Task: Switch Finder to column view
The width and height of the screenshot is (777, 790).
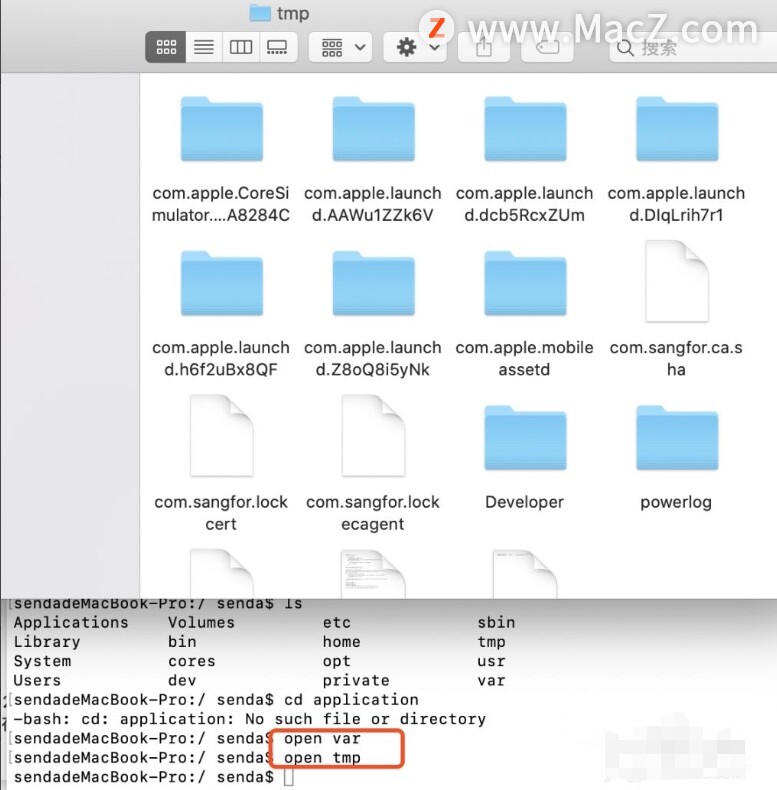Action: (x=241, y=47)
